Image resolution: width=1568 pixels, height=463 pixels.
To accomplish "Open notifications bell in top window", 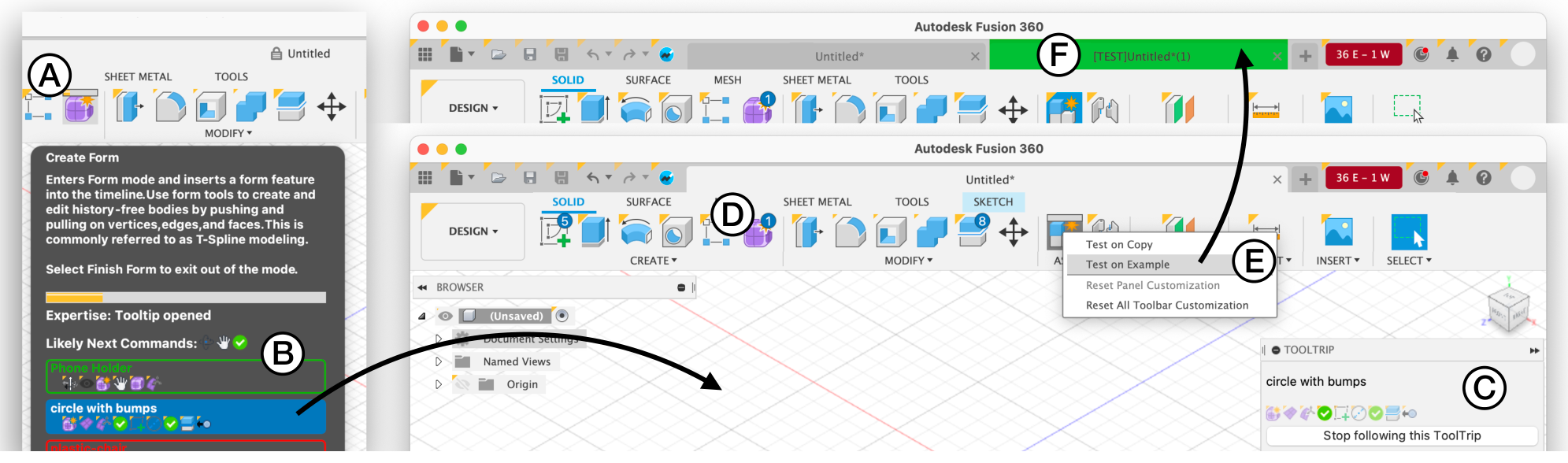I will coord(1452,54).
